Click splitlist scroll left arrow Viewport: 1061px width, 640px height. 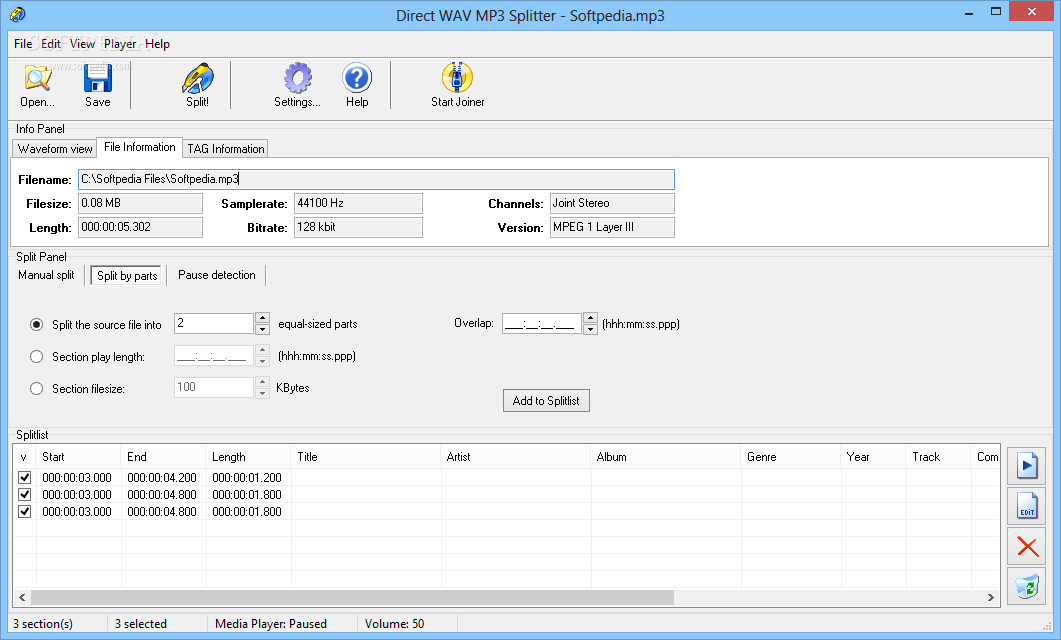point(22,597)
